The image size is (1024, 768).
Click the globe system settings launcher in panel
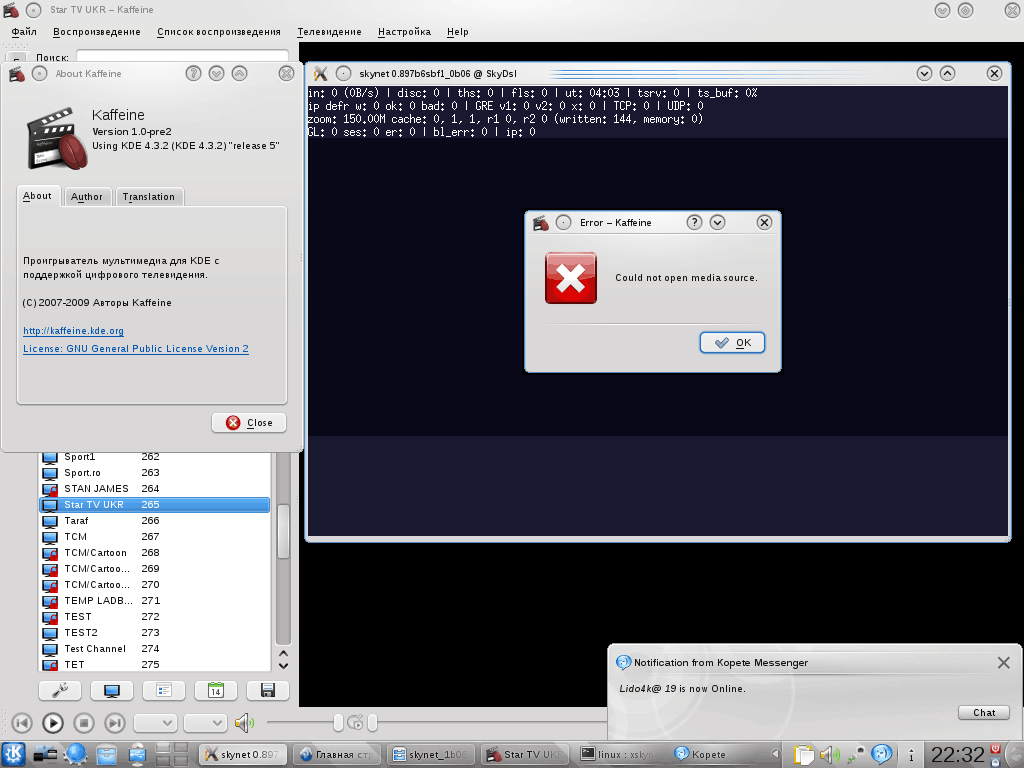76,754
